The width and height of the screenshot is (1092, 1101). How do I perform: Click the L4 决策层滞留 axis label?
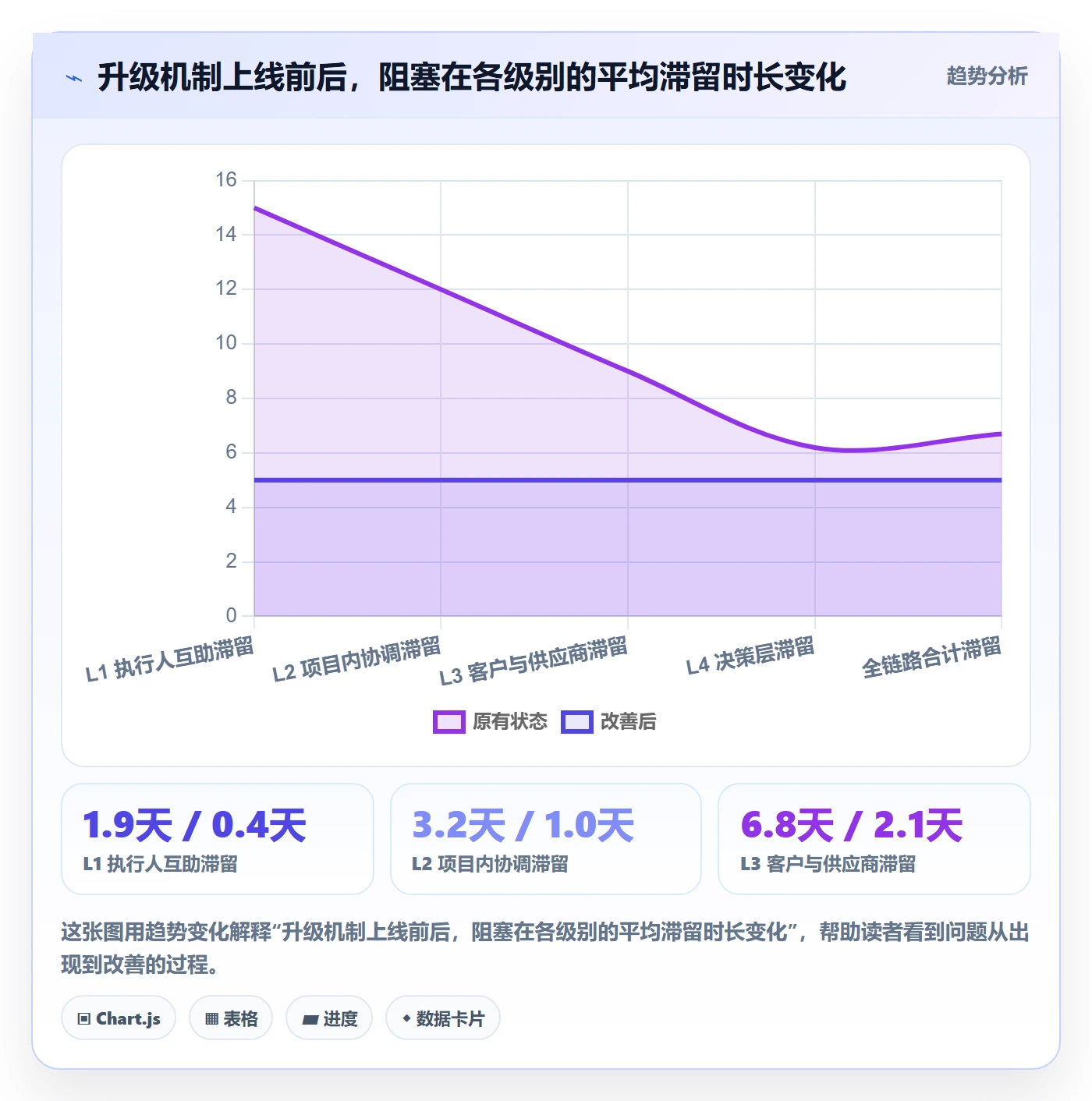(x=751, y=656)
